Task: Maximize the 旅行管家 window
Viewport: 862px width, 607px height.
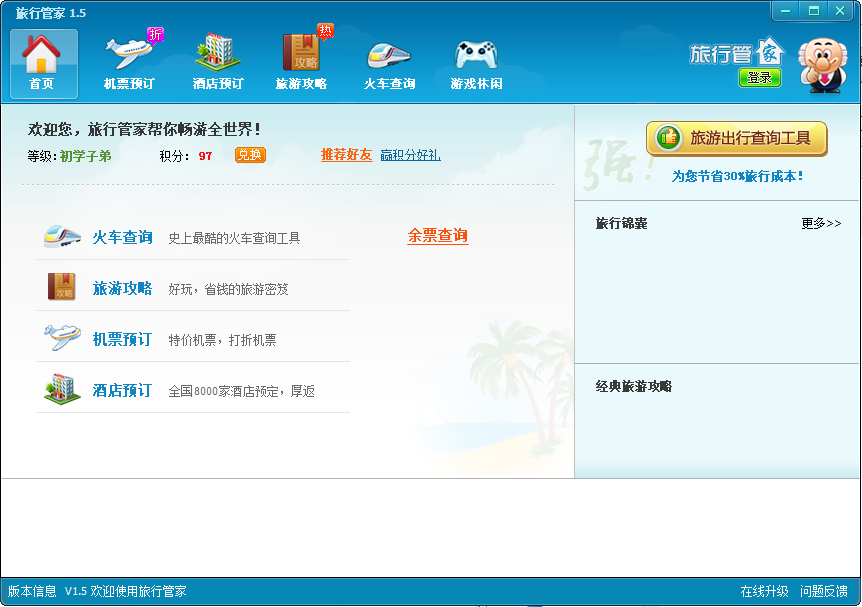Action: pyautogui.click(x=814, y=10)
